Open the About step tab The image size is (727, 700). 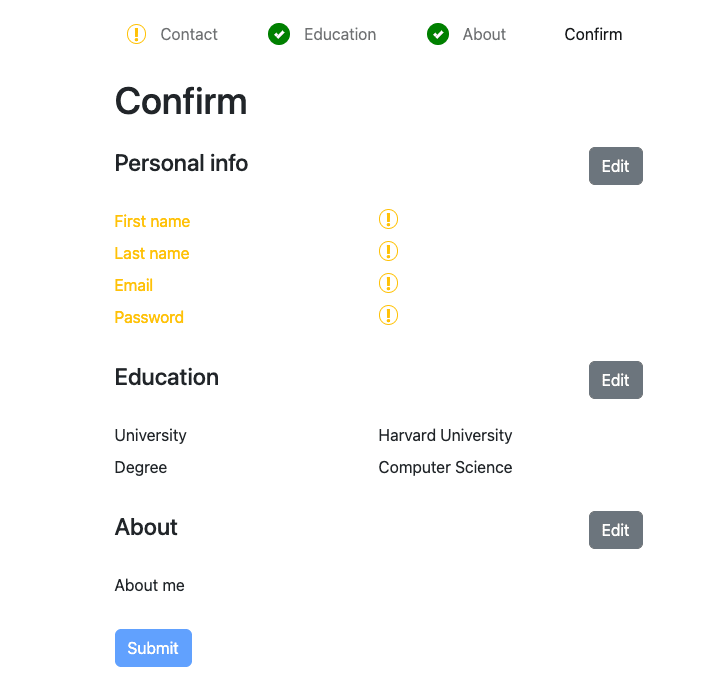(x=484, y=34)
